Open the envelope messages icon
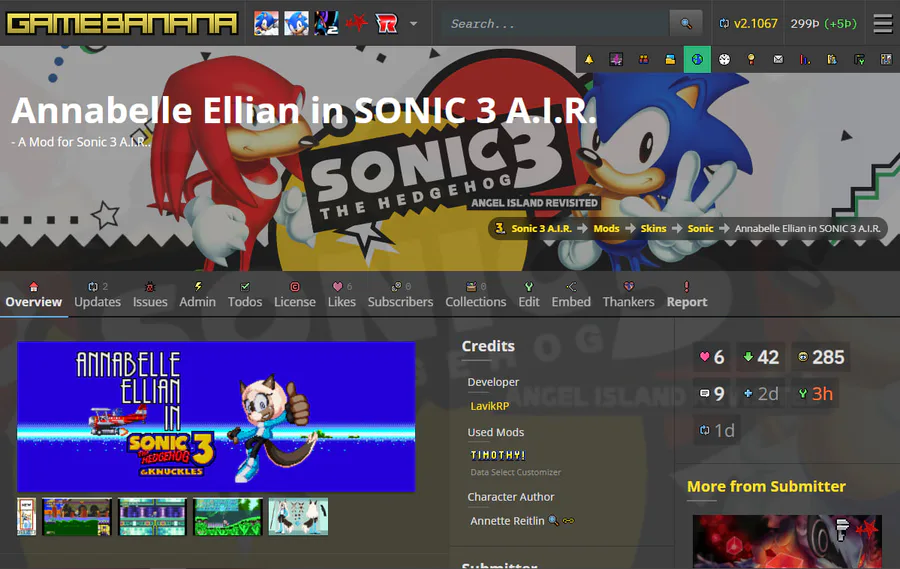900x569 pixels. coord(778,60)
